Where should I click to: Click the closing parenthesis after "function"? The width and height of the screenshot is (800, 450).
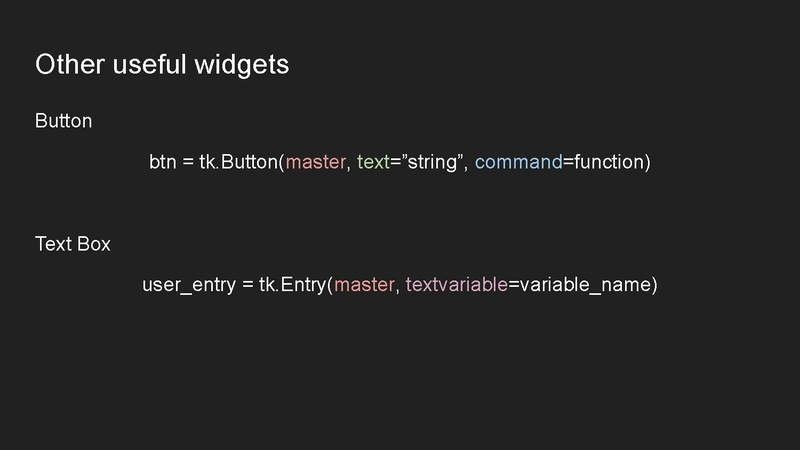tap(647, 162)
